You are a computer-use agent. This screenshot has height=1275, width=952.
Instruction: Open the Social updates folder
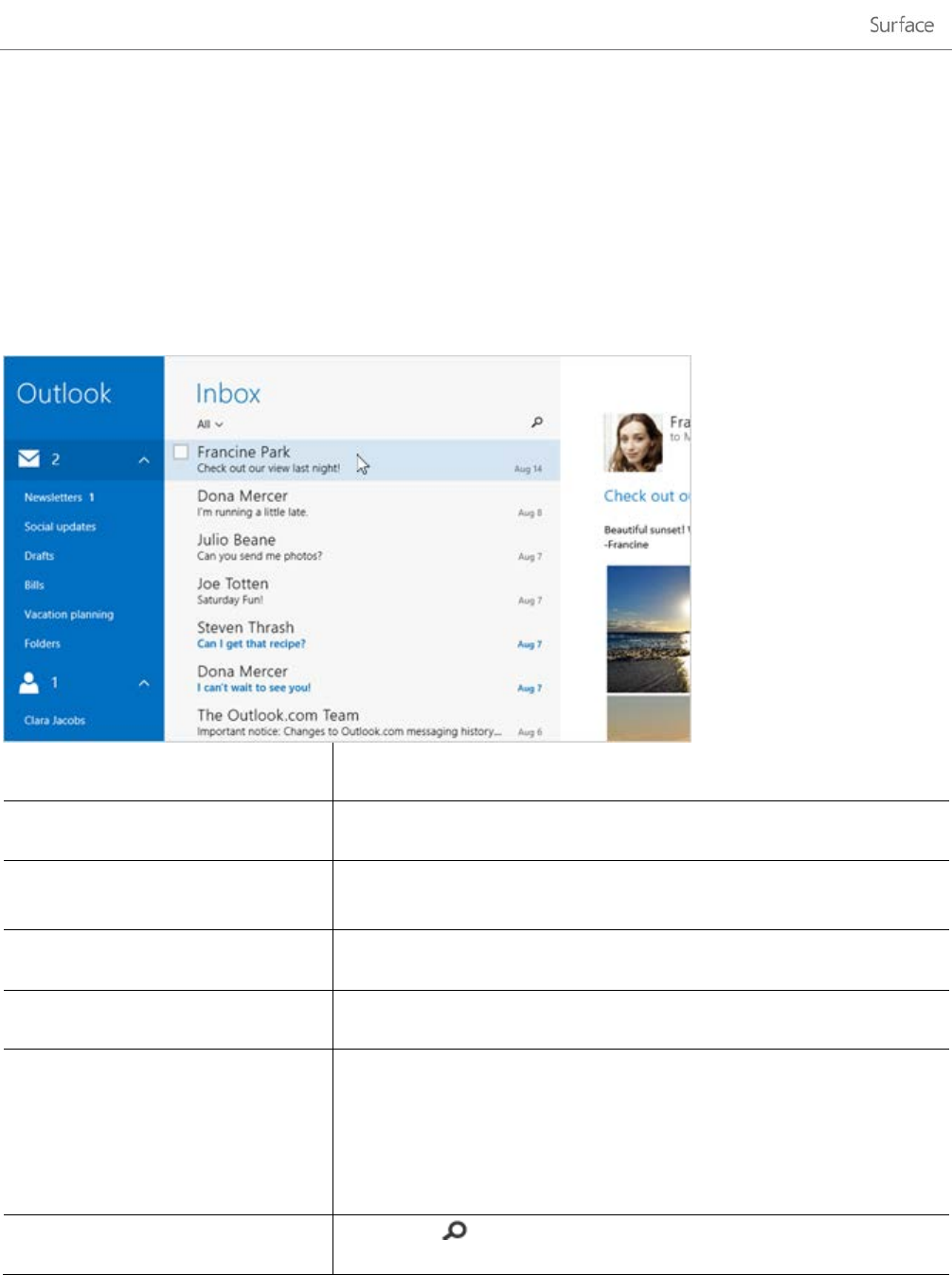pos(60,527)
